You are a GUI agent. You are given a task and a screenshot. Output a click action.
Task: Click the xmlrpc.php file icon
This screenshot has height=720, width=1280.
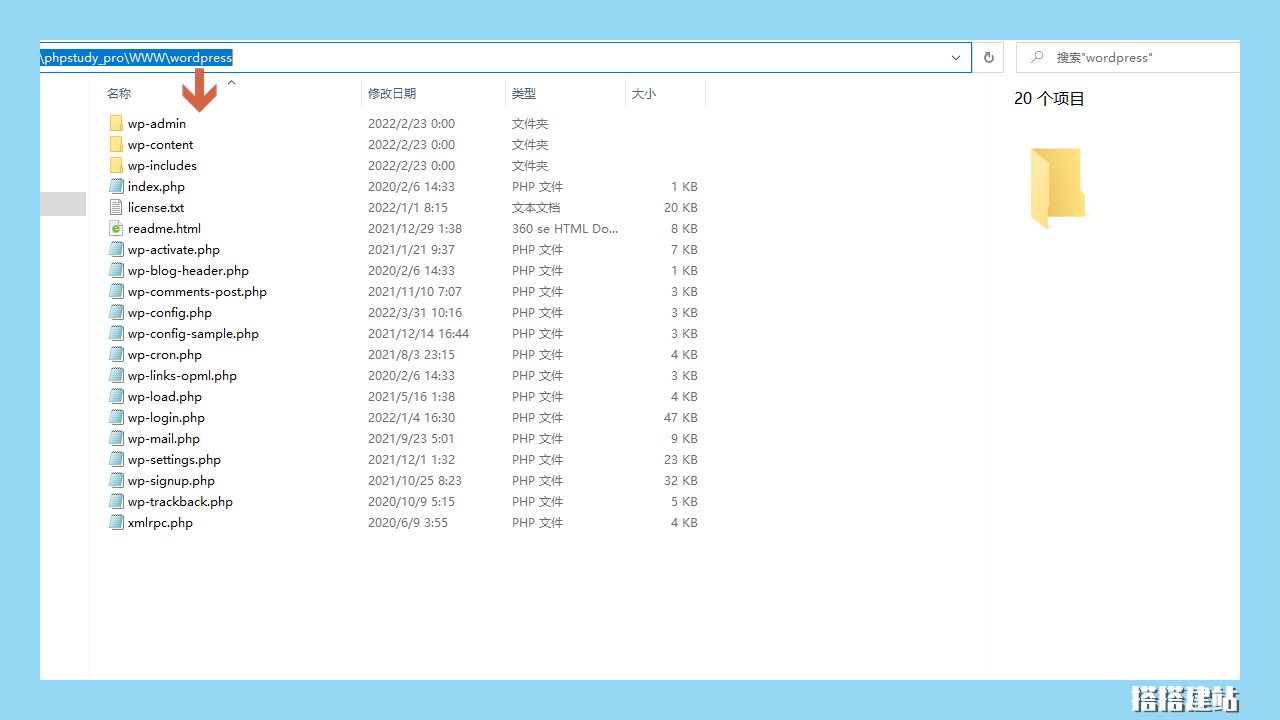pyautogui.click(x=116, y=523)
